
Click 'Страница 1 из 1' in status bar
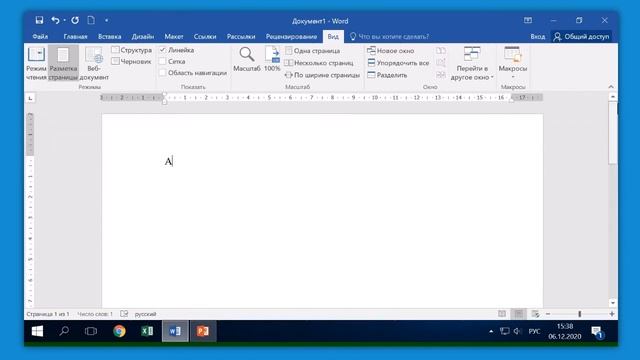pyautogui.click(x=48, y=314)
